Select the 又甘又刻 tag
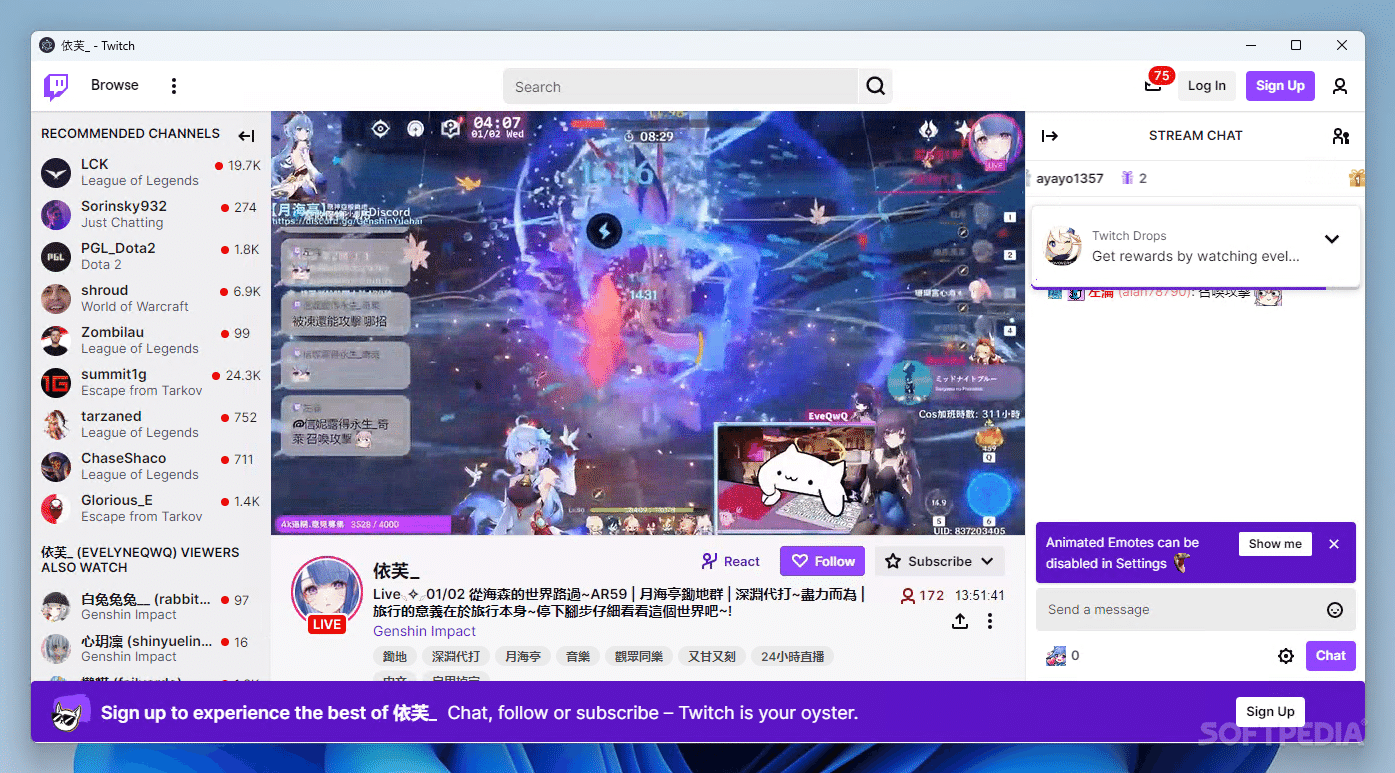The image size is (1395, 773). [712, 657]
